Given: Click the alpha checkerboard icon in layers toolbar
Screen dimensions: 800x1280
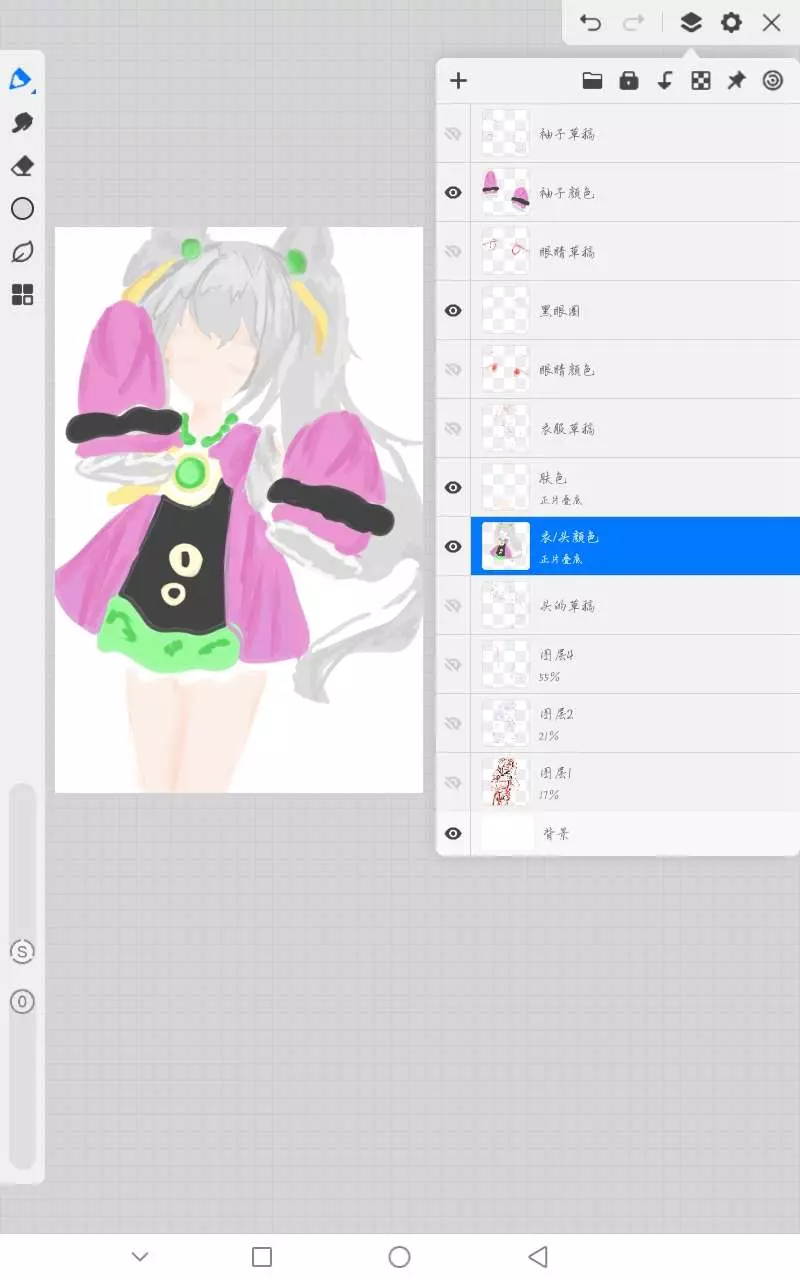Looking at the screenshot, I should tap(701, 81).
